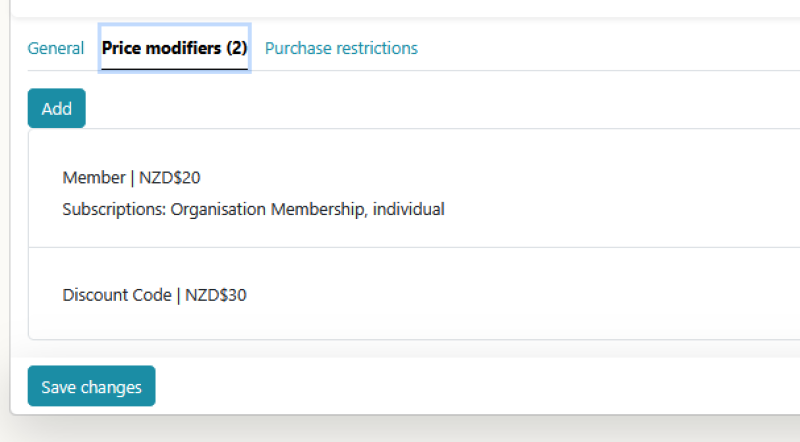800x442 pixels.
Task: Open the Purchase restrictions tab
Action: click(341, 48)
